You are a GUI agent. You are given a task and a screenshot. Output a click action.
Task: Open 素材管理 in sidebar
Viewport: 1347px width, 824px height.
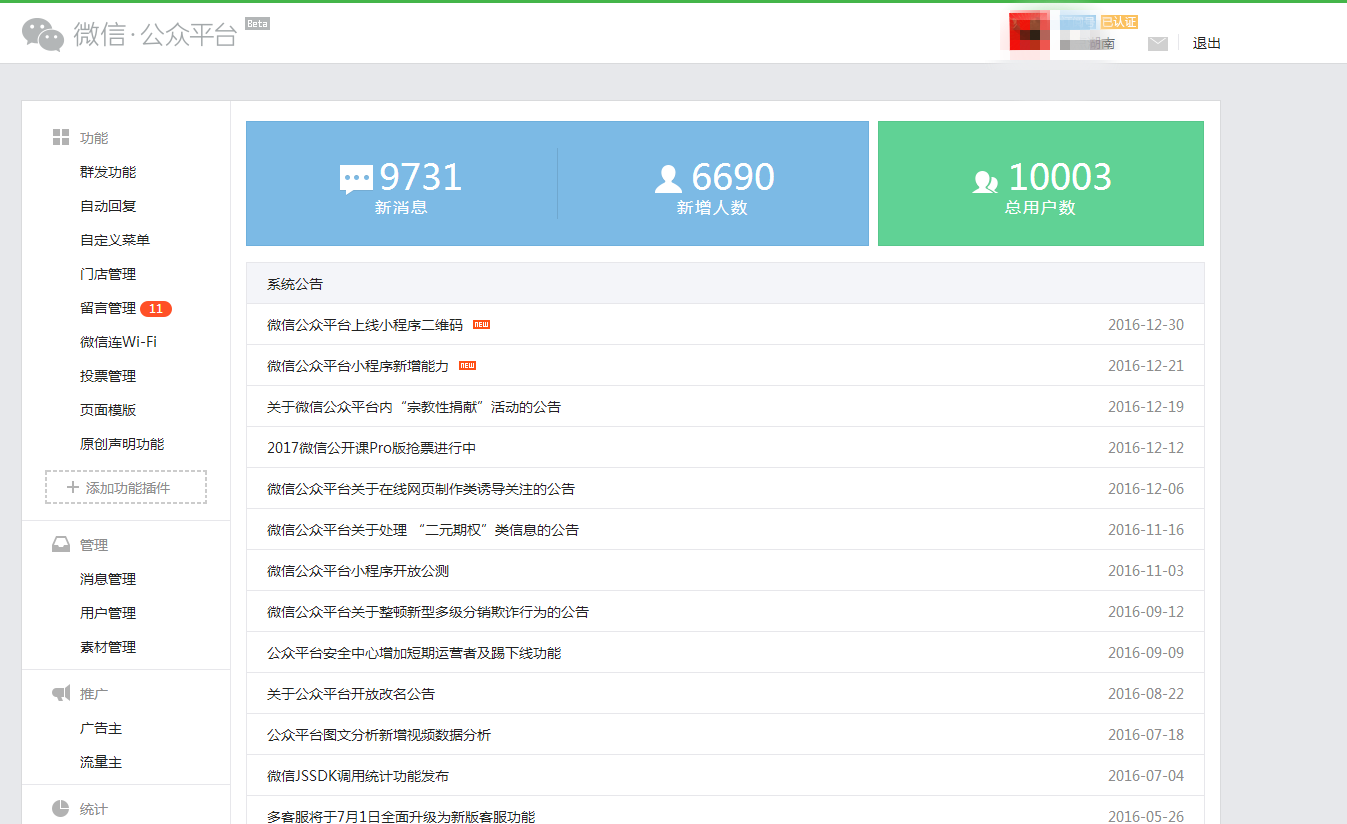pyautogui.click(x=108, y=647)
